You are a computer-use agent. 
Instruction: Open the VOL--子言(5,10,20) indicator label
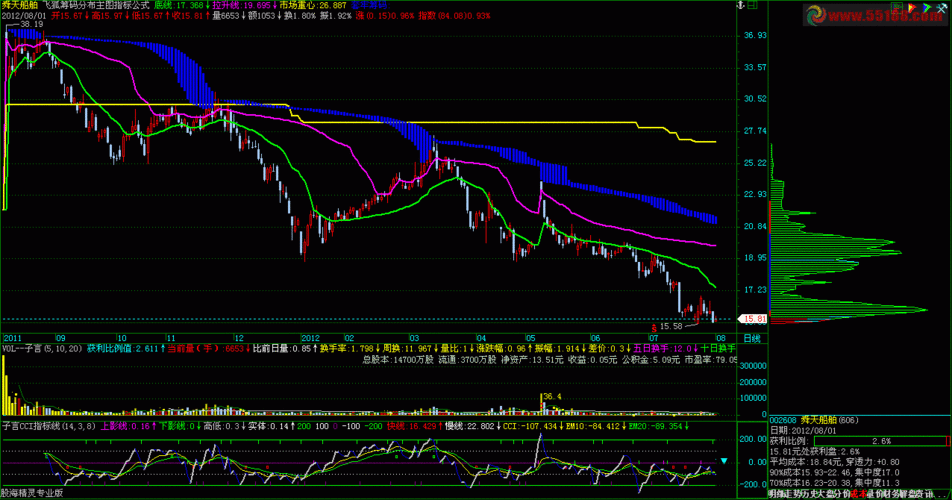tap(42, 348)
